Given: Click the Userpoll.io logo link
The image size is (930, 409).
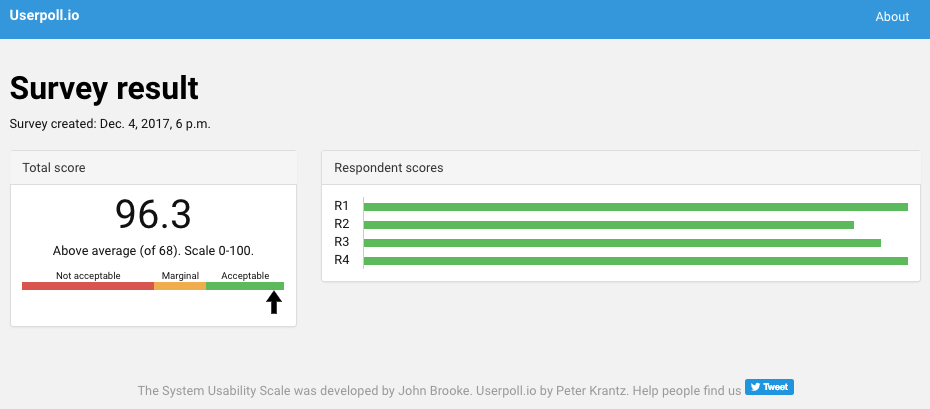Looking at the screenshot, I should coord(44,16).
